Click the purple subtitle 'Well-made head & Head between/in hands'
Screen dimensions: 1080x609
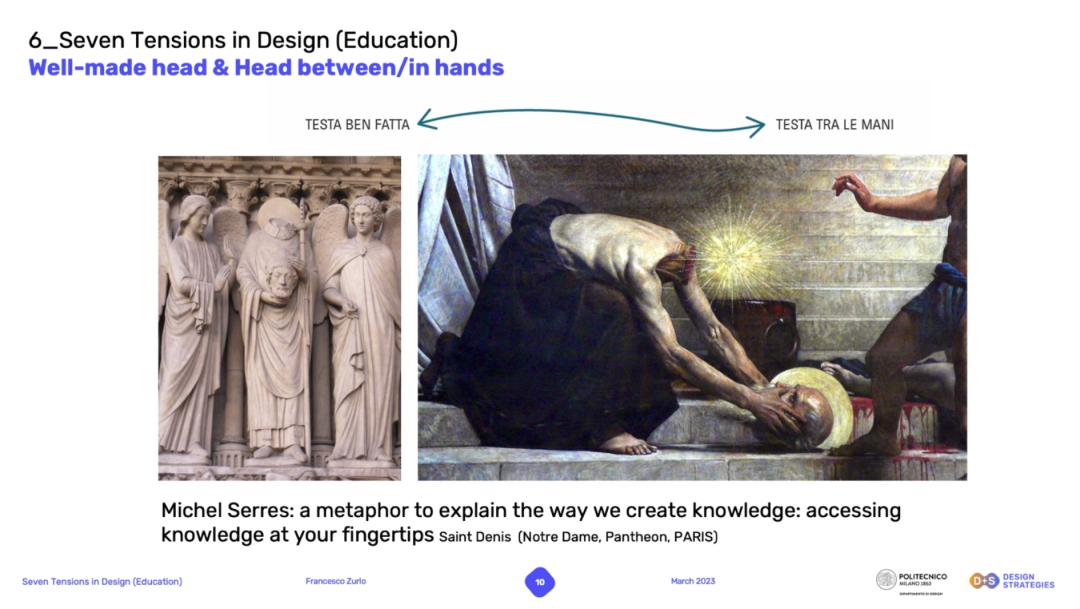coord(266,68)
